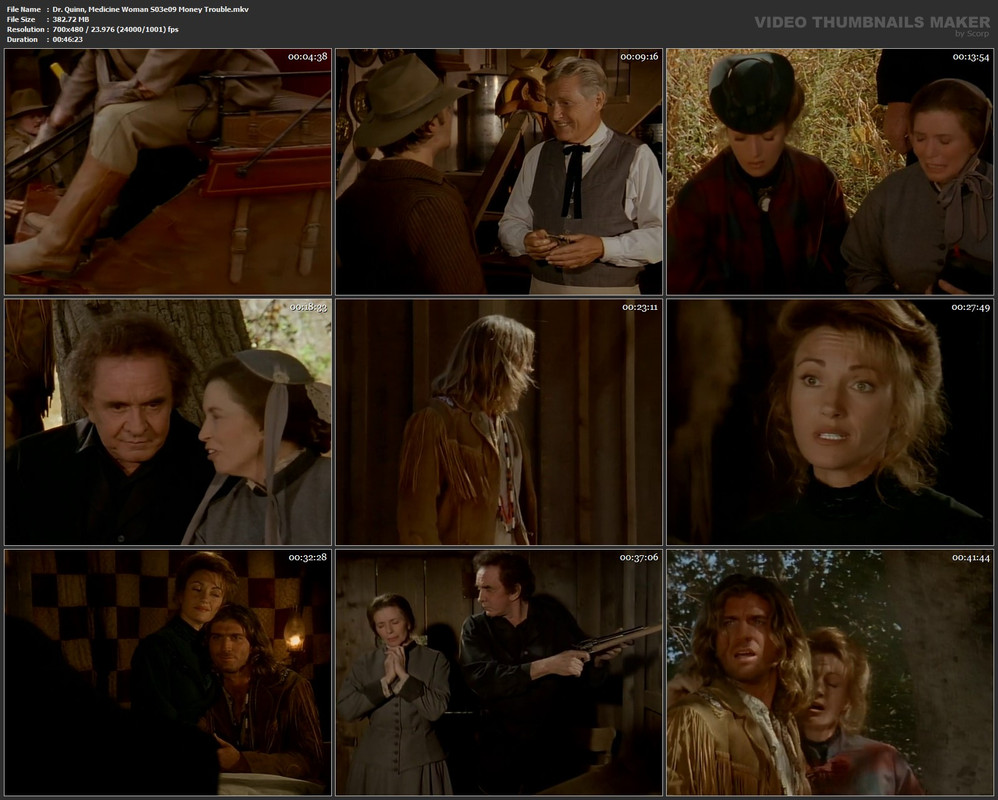Viewport: 998px width, 800px height.
Task: Select the thumbnail at 00:27:49
Action: (830, 423)
